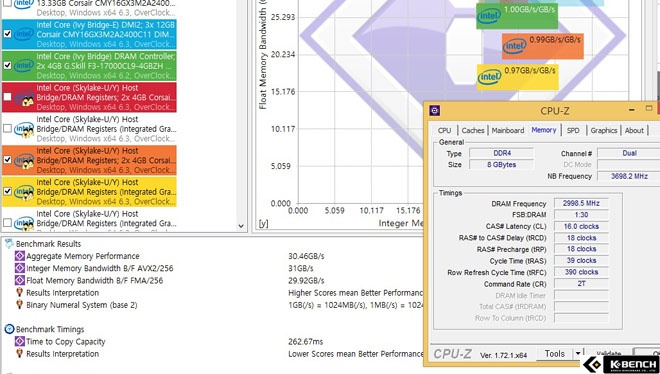Uncheck the yellow Skylake-U/Y Integrated Graphics entry
This screenshot has width=660, height=374.
pyautogui.click(x=8, y=191)
